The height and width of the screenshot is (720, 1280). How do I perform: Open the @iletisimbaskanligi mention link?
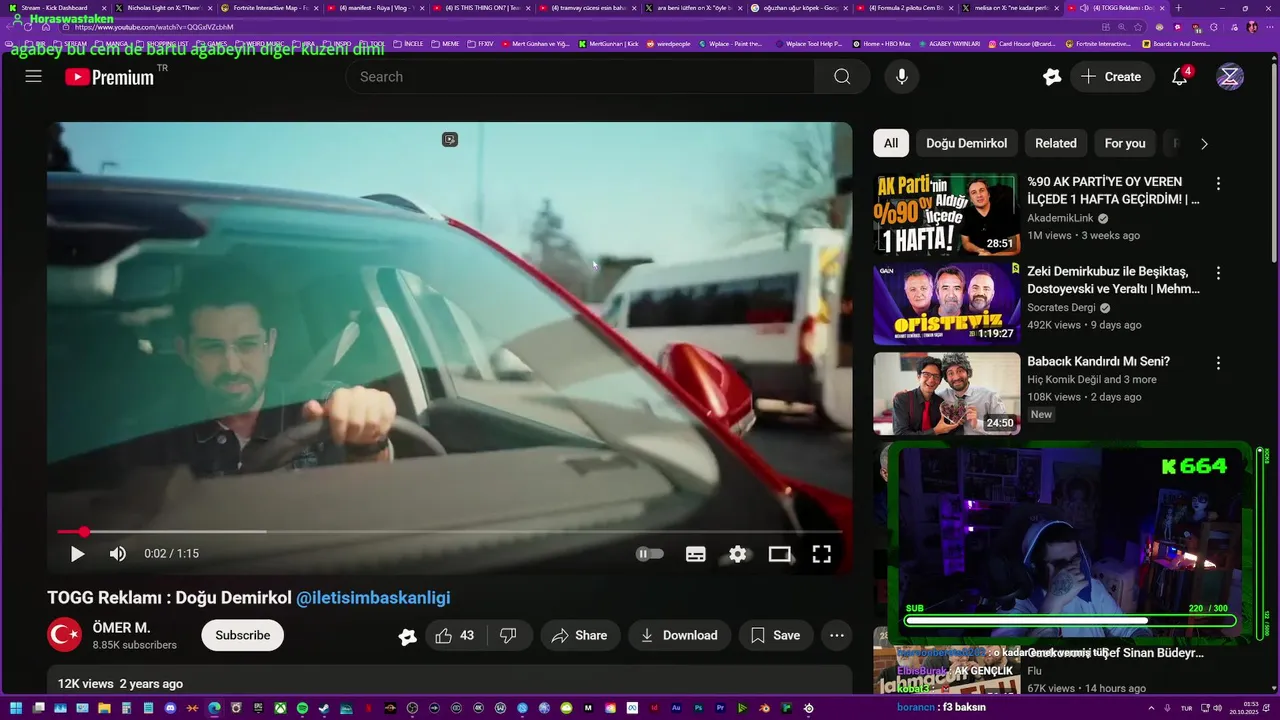[373, 598]
